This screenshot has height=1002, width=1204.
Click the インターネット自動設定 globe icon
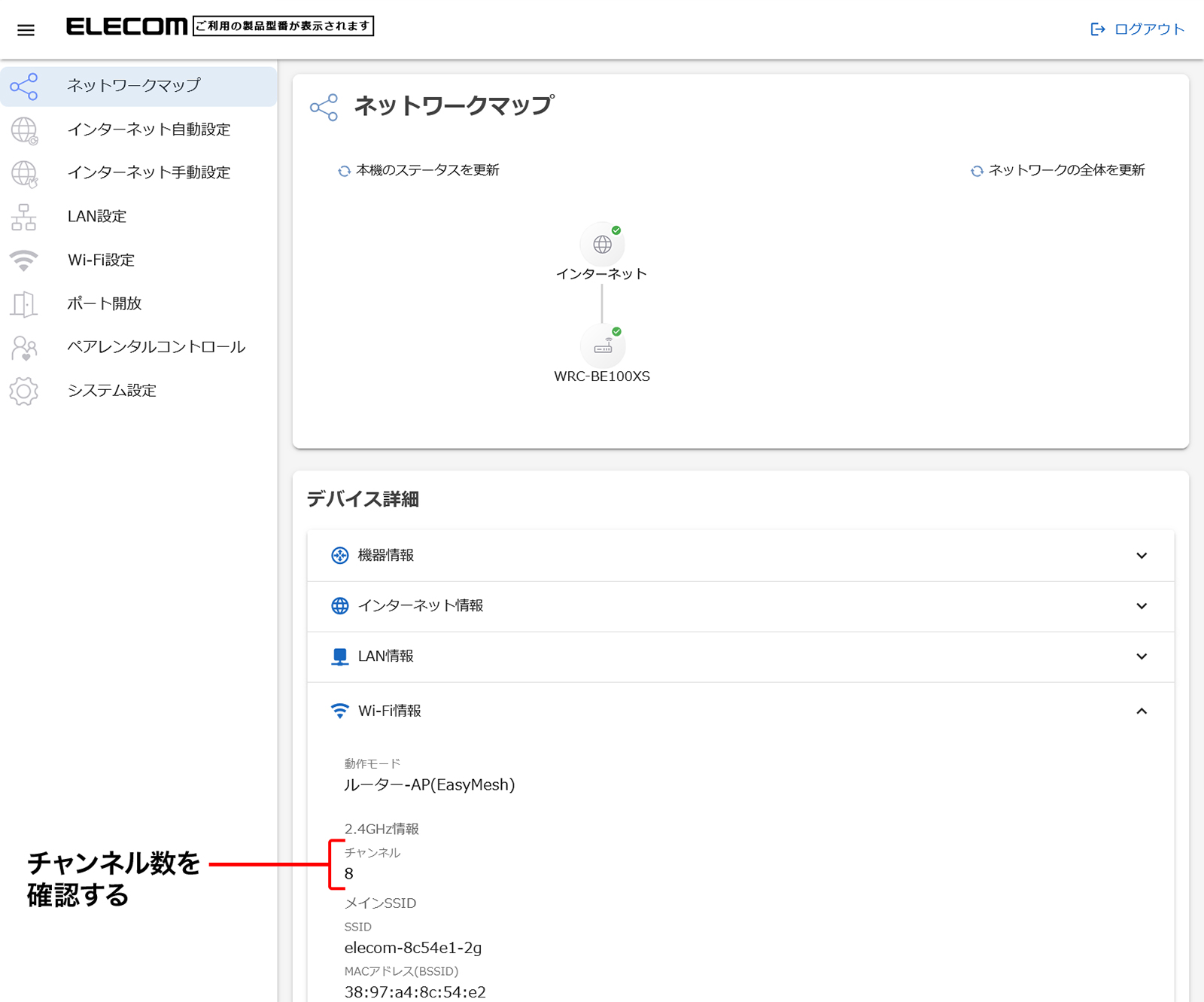point(24,130)
